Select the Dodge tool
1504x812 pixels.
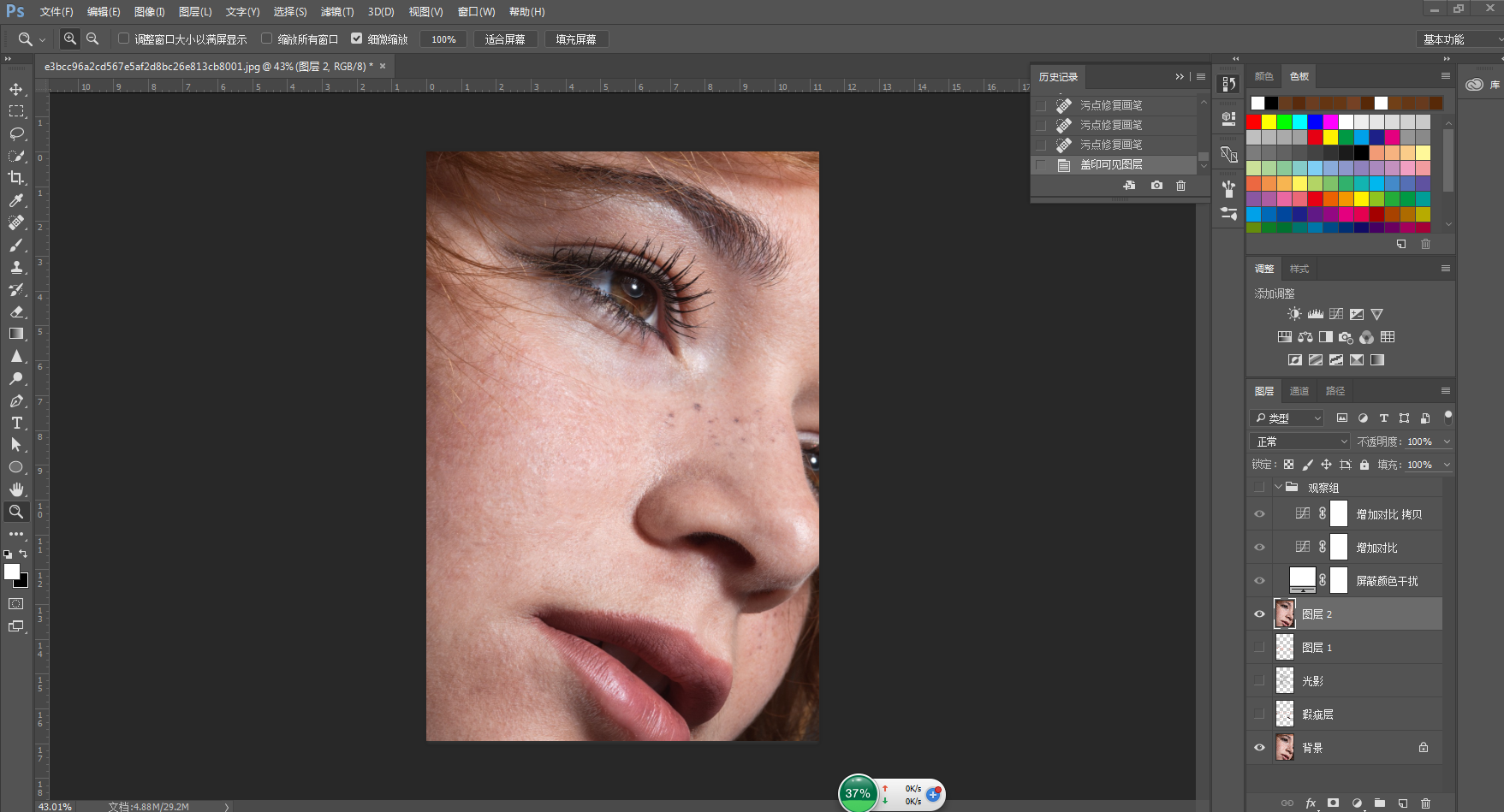point(16,378)
